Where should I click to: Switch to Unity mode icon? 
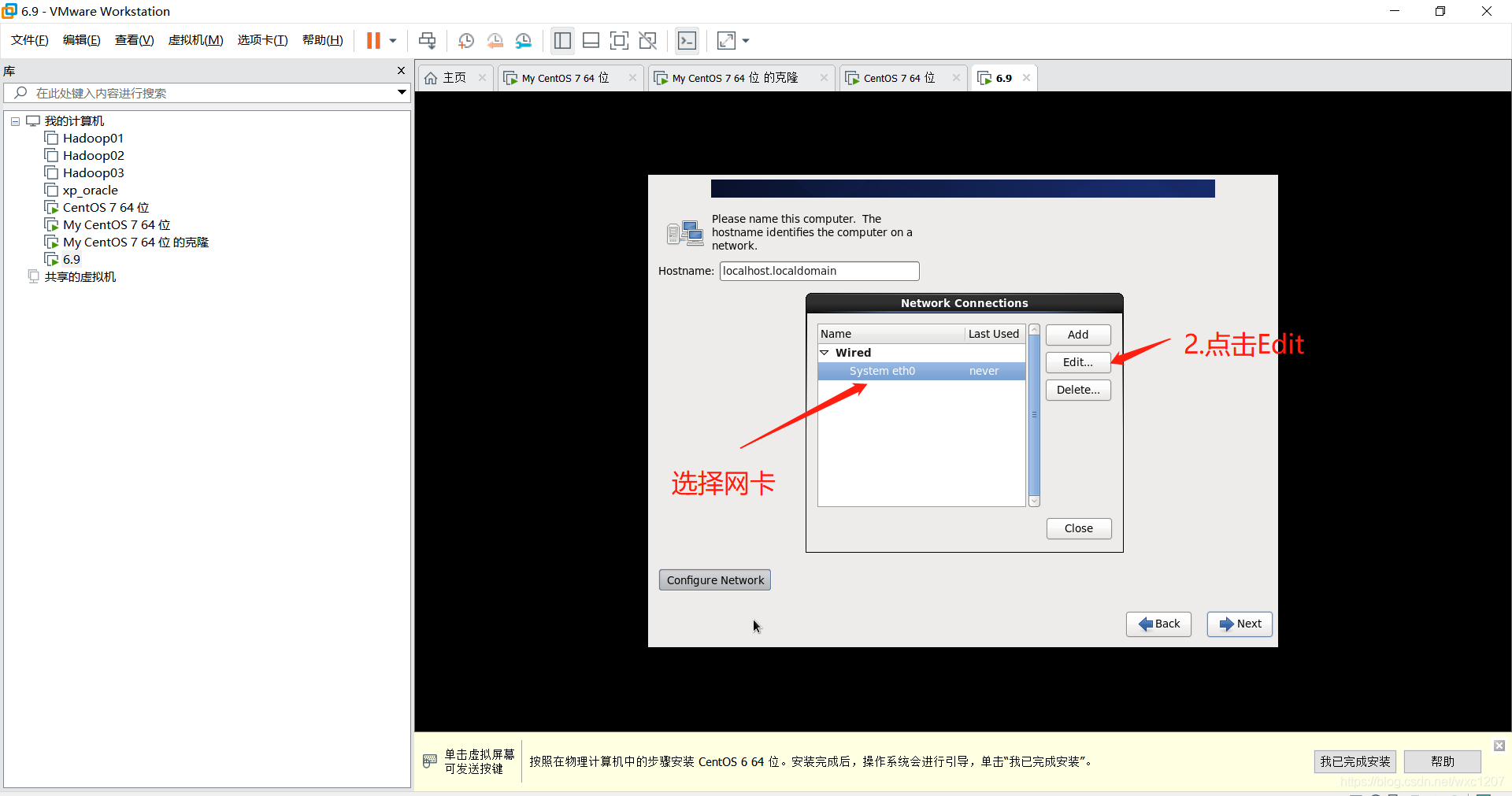tap(648, 40)
